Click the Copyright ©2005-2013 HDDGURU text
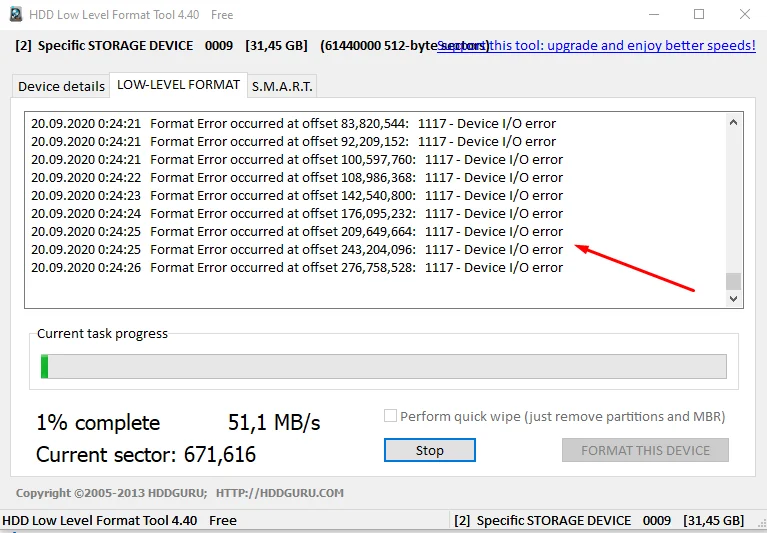This screenshot has width=767, height=533. 112,493
